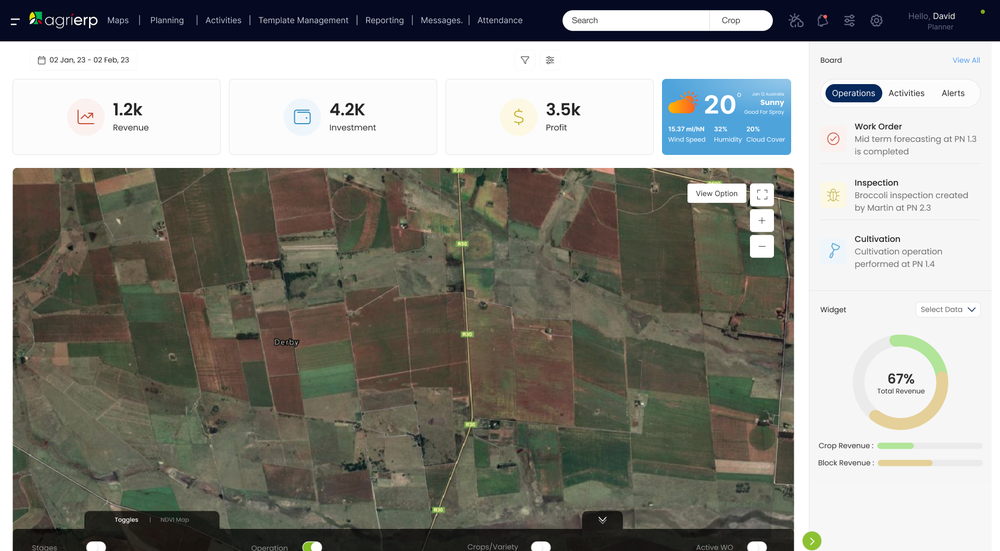Viewport: 1000px width, 551px height.
Task: Click the Work Order checkmark icon
Action: 833,138
